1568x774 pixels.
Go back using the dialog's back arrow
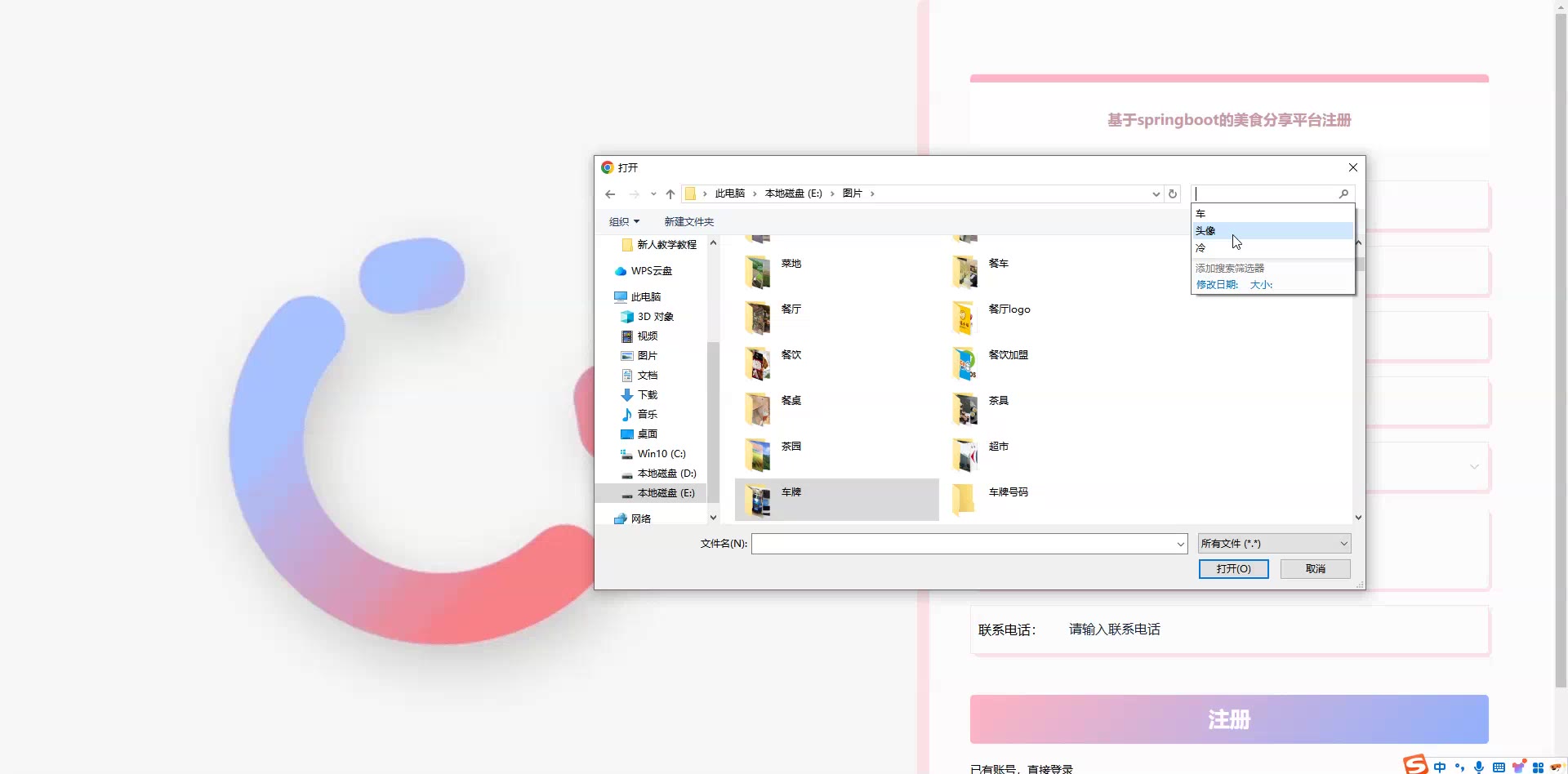610,194
